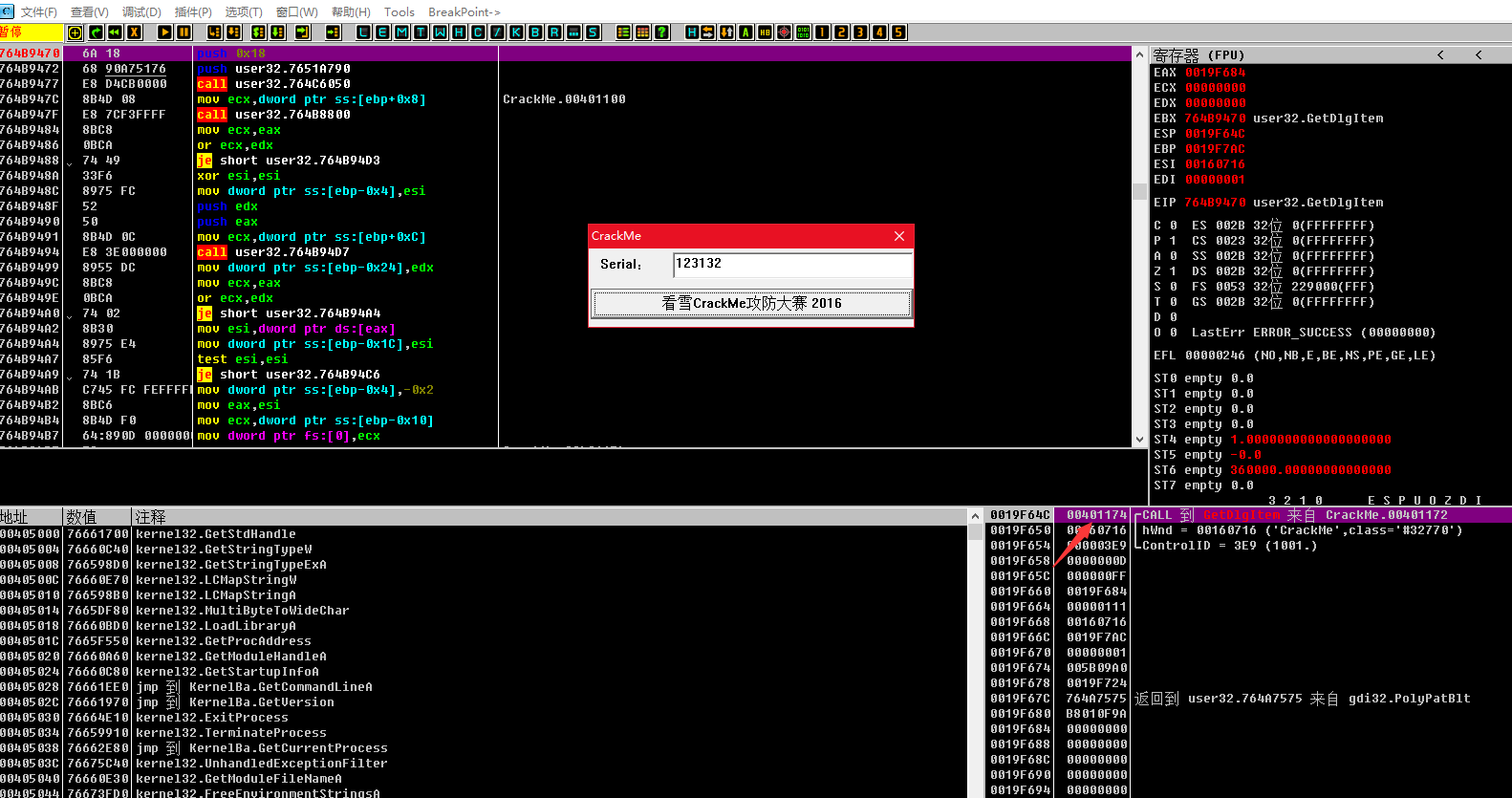
Task: Open the 文件(F) menu
Action: pyautogui.click(x=39, y=11)
